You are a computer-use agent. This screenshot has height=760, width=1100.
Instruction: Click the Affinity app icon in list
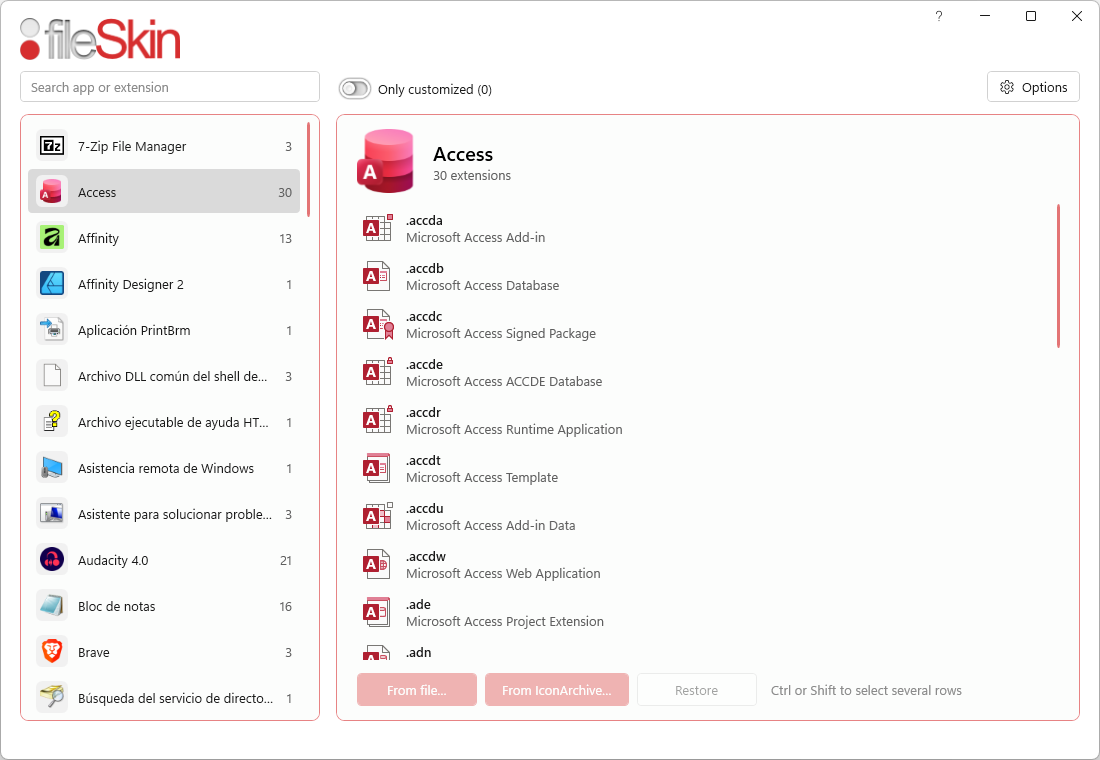[x=52, y=238]
